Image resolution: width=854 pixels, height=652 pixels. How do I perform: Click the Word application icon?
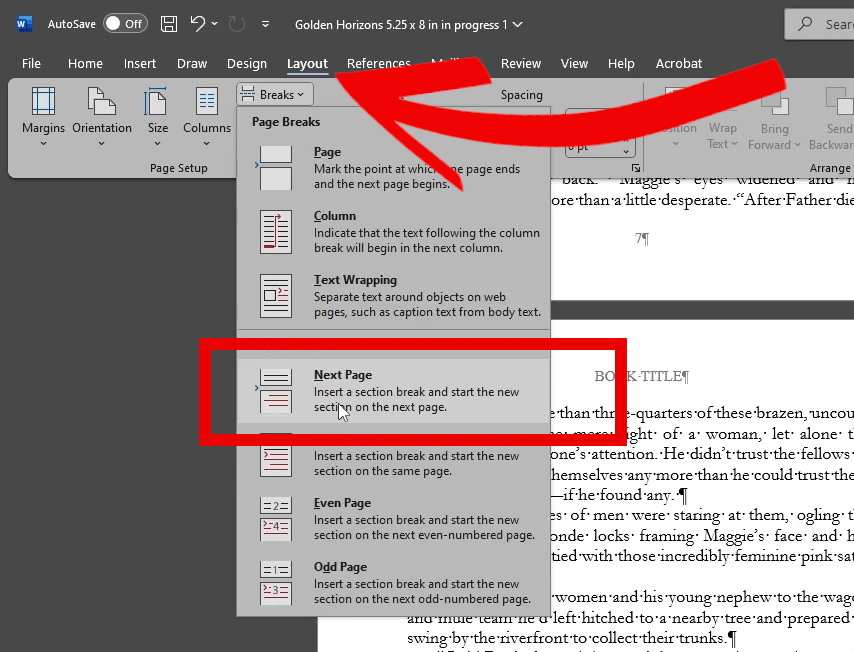[x=23, y=24]
